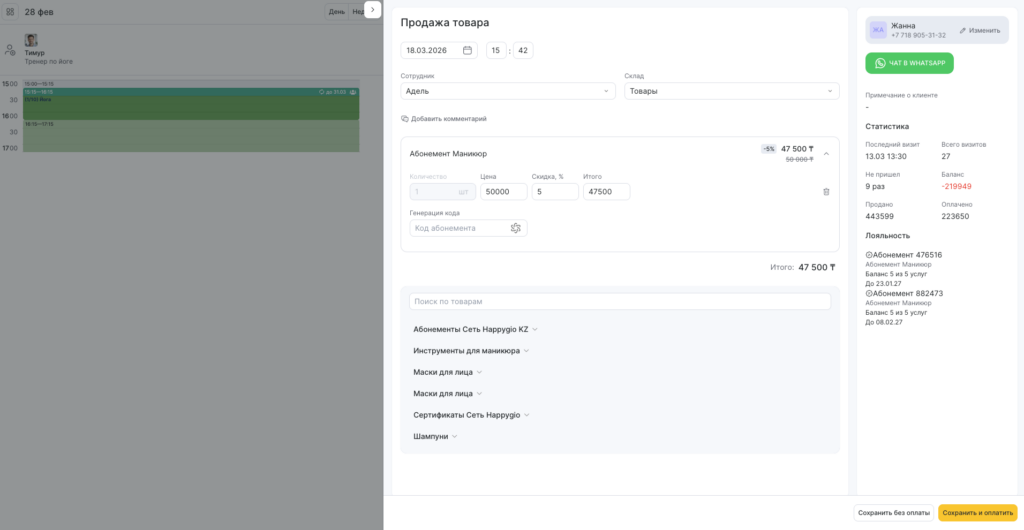The height and width of the screenshot is (530, 1024).
Task: Open the Склад dropdown showing Товары
Action: pos(731,91)
